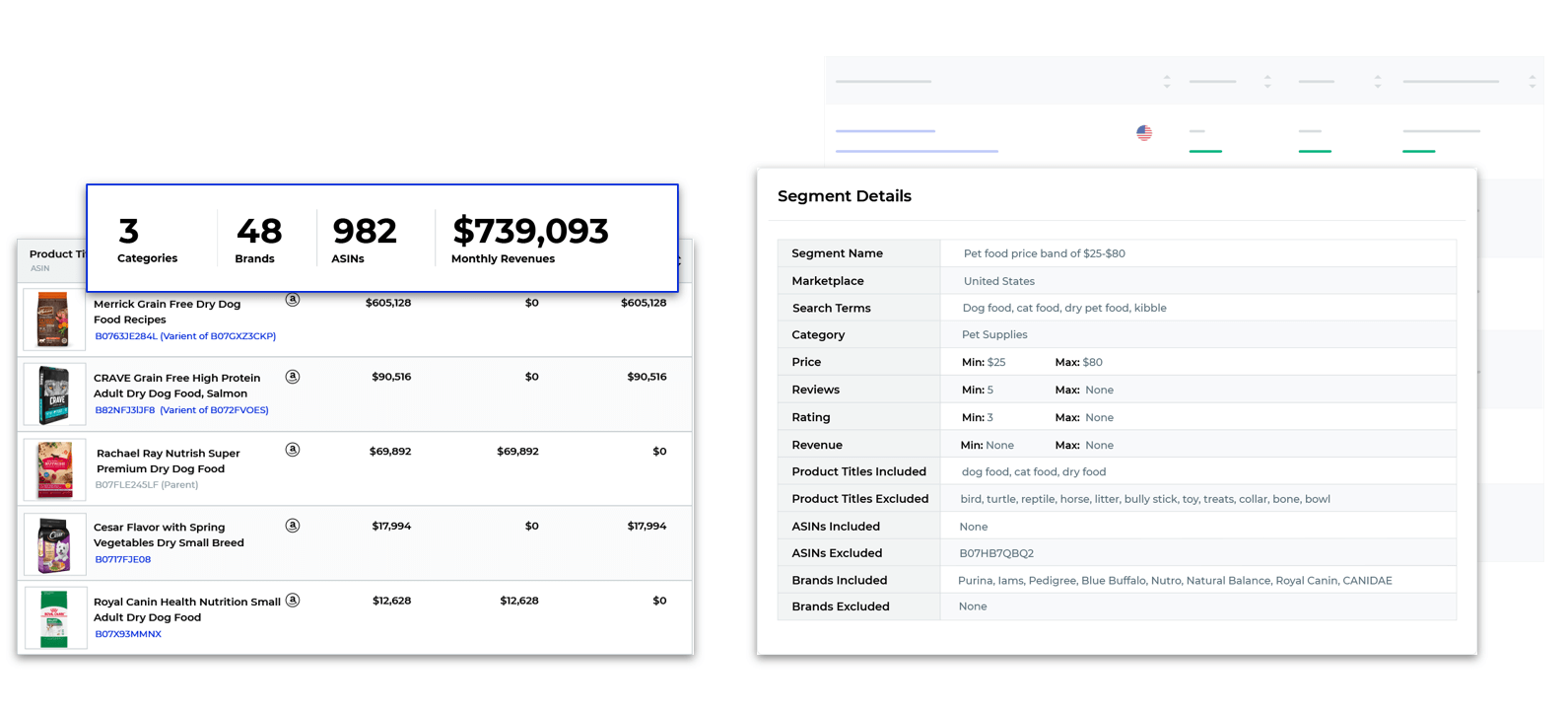Open Cesar dog food product thumbnail
Viewport: 1568px width, 712px height.
tap(54, 544)
